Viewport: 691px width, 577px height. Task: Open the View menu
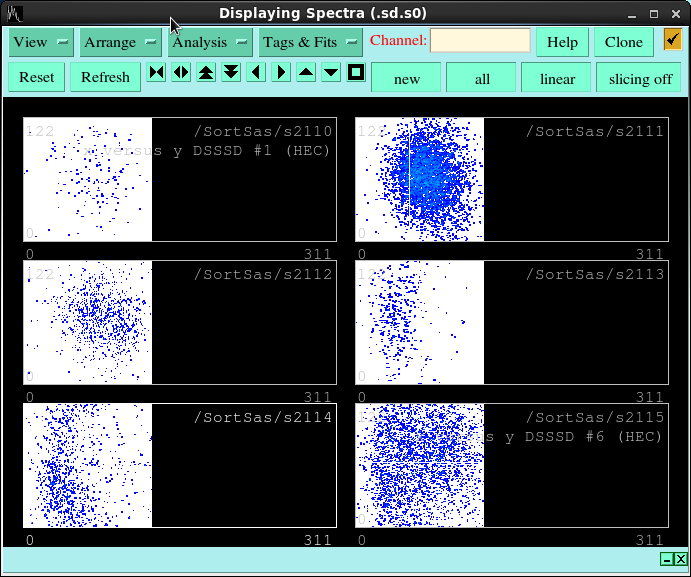(x=41, y=42)
